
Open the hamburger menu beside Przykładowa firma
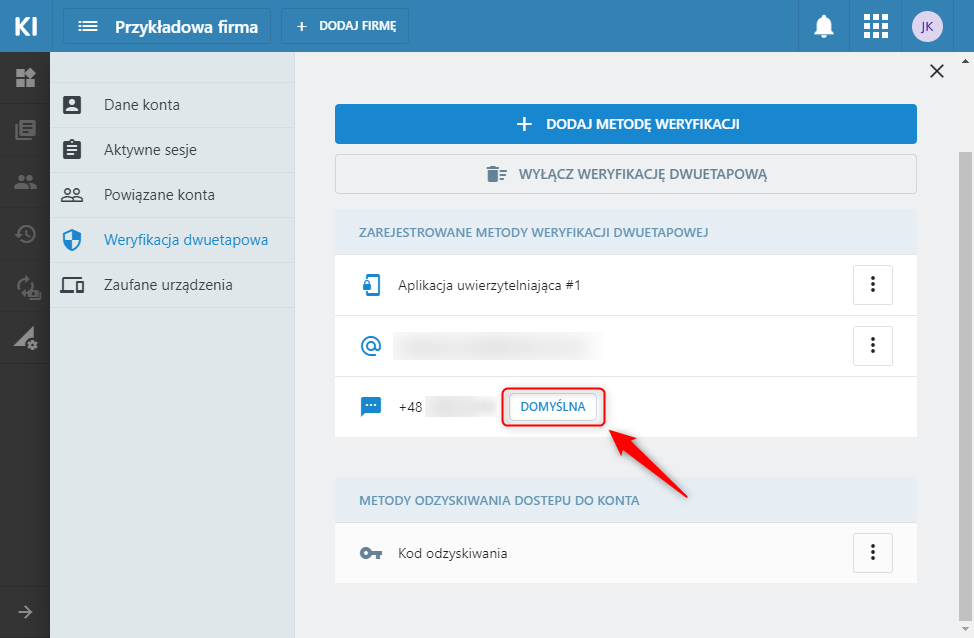pos(88,26)
